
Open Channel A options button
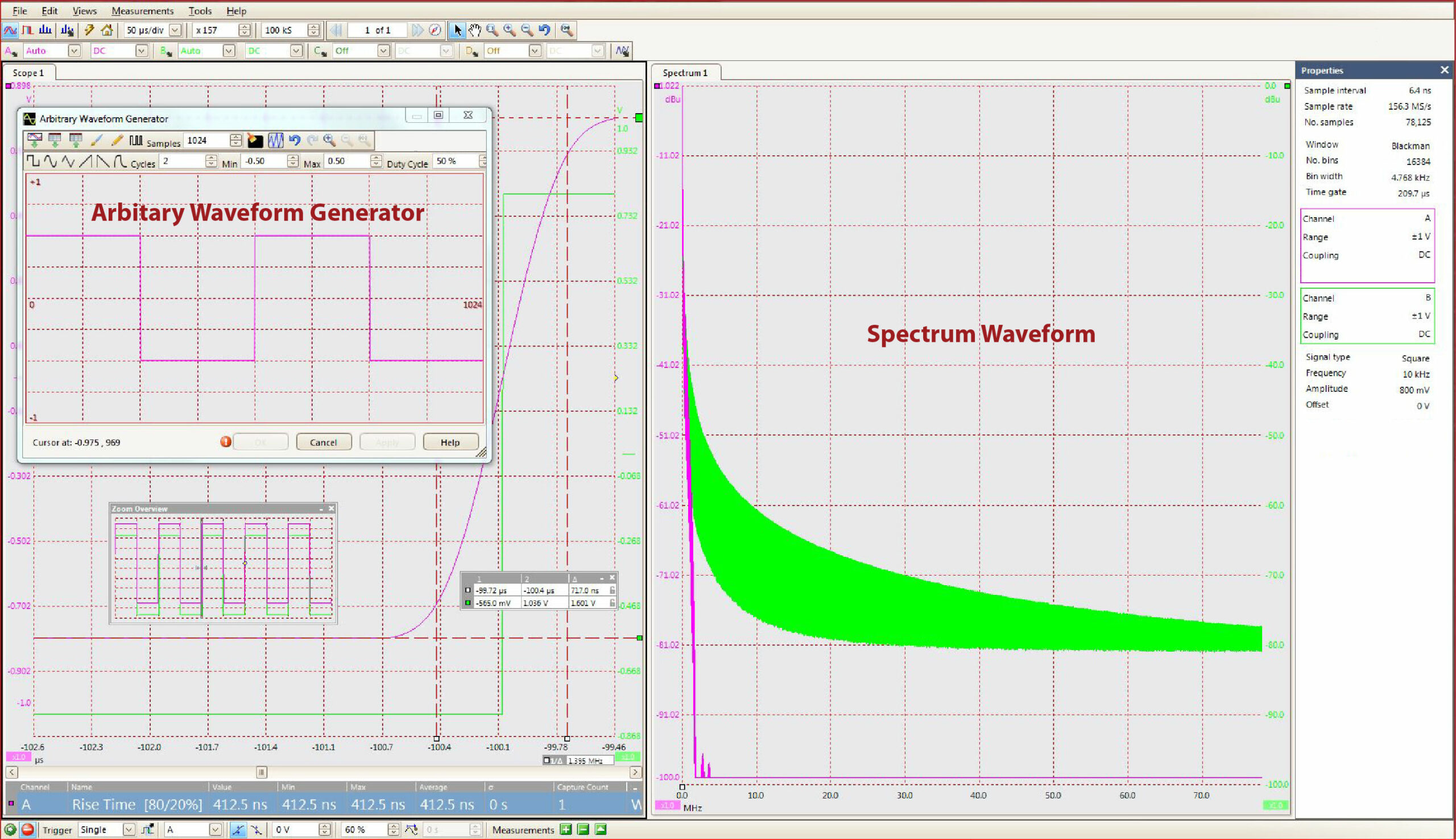11,51
